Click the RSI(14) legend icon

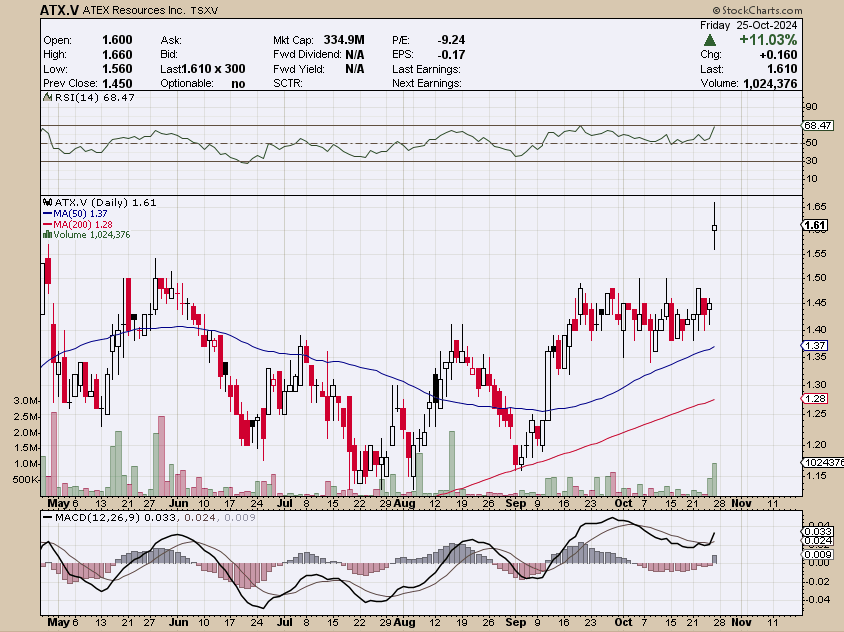47,97
